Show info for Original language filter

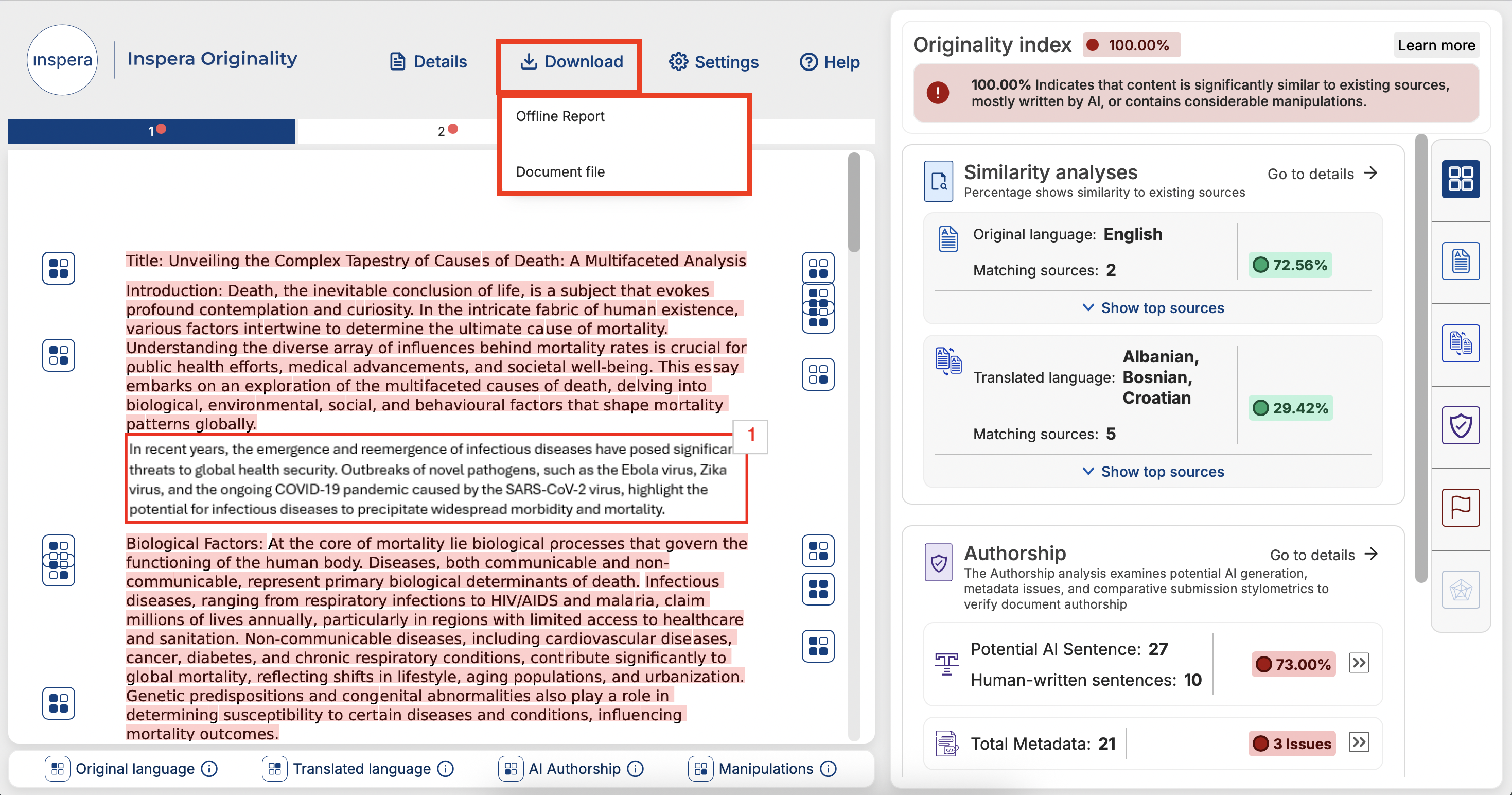(209, 769)
